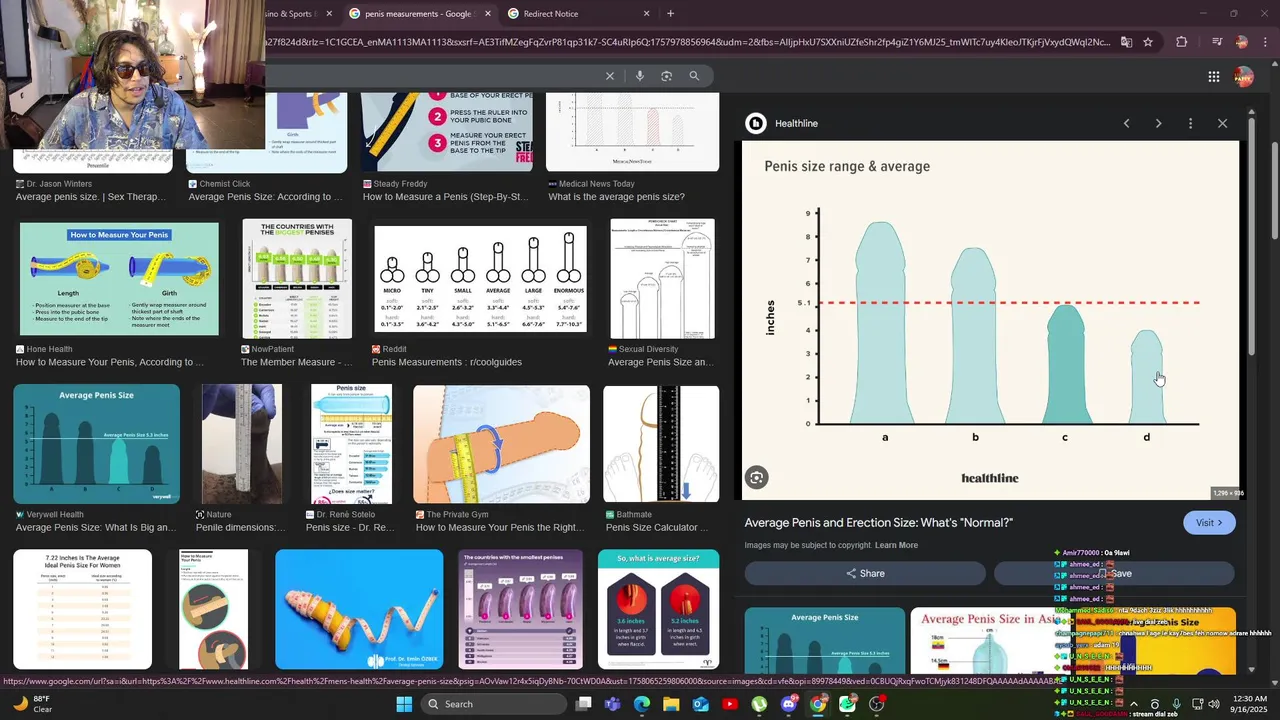The image size is (1280, 720).
Task: Open OBS Studio from the taskbar
Action: 877,704
